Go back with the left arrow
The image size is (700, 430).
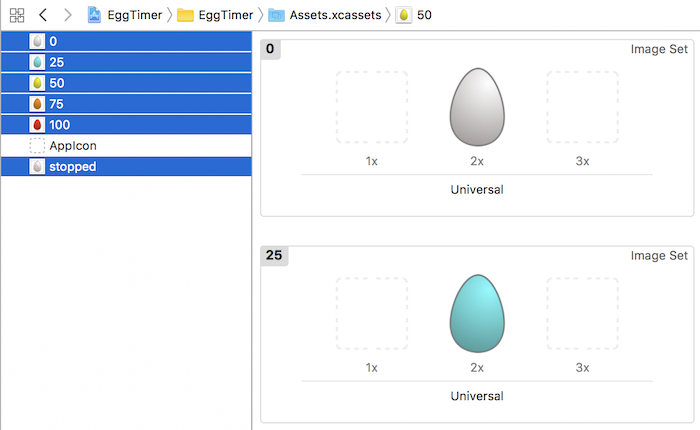click(x=42, y=15)
